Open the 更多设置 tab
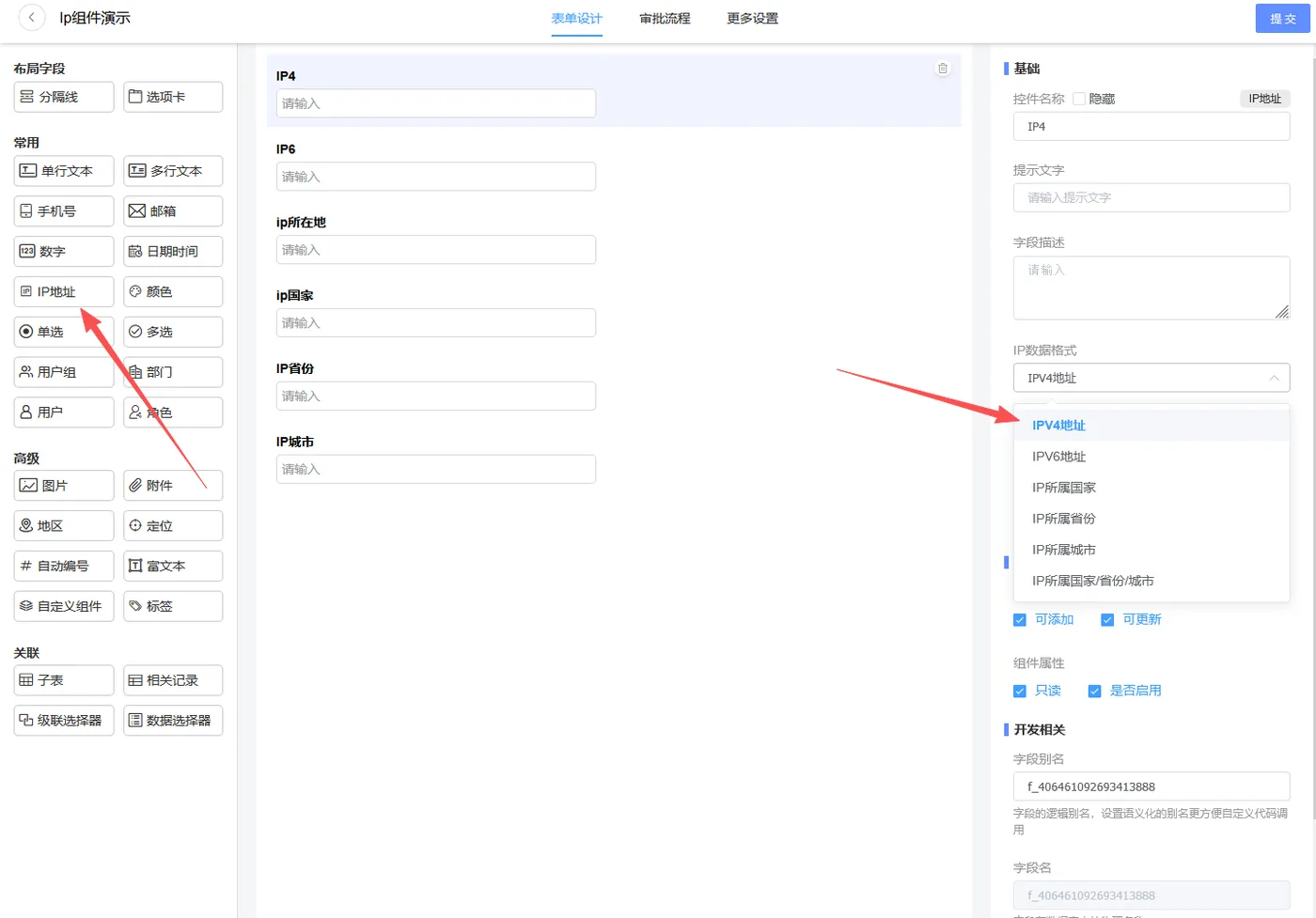 point(752,19)
